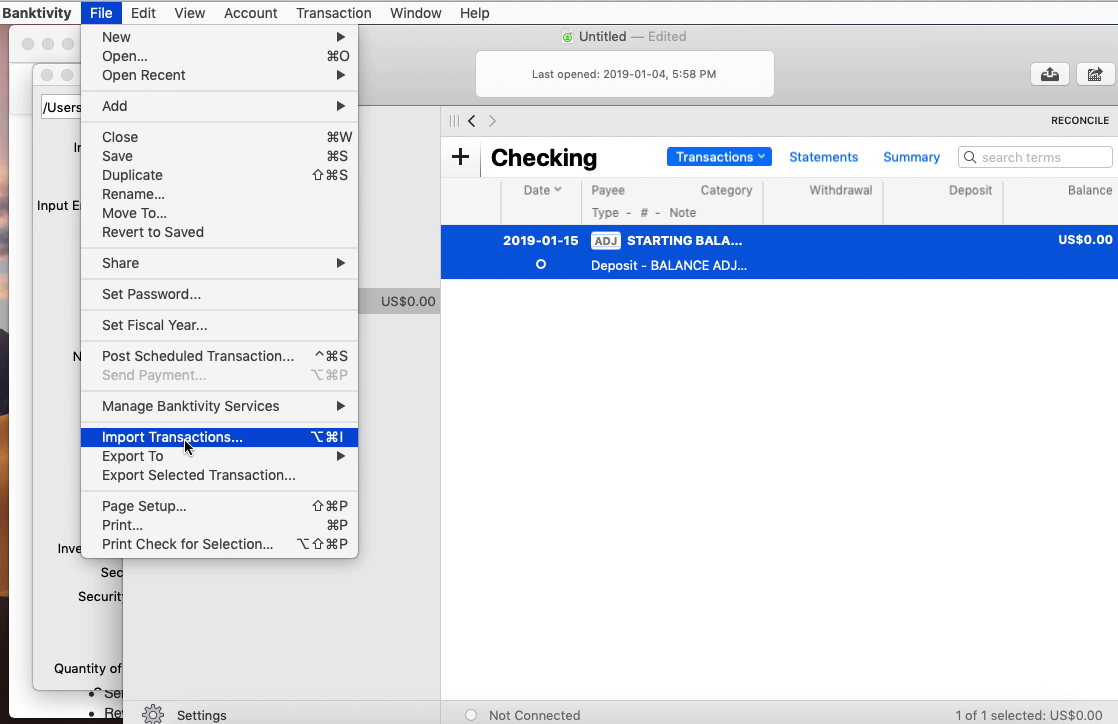
Task: Click the share report toolbar icon
Action: (x=1095, y=74)
